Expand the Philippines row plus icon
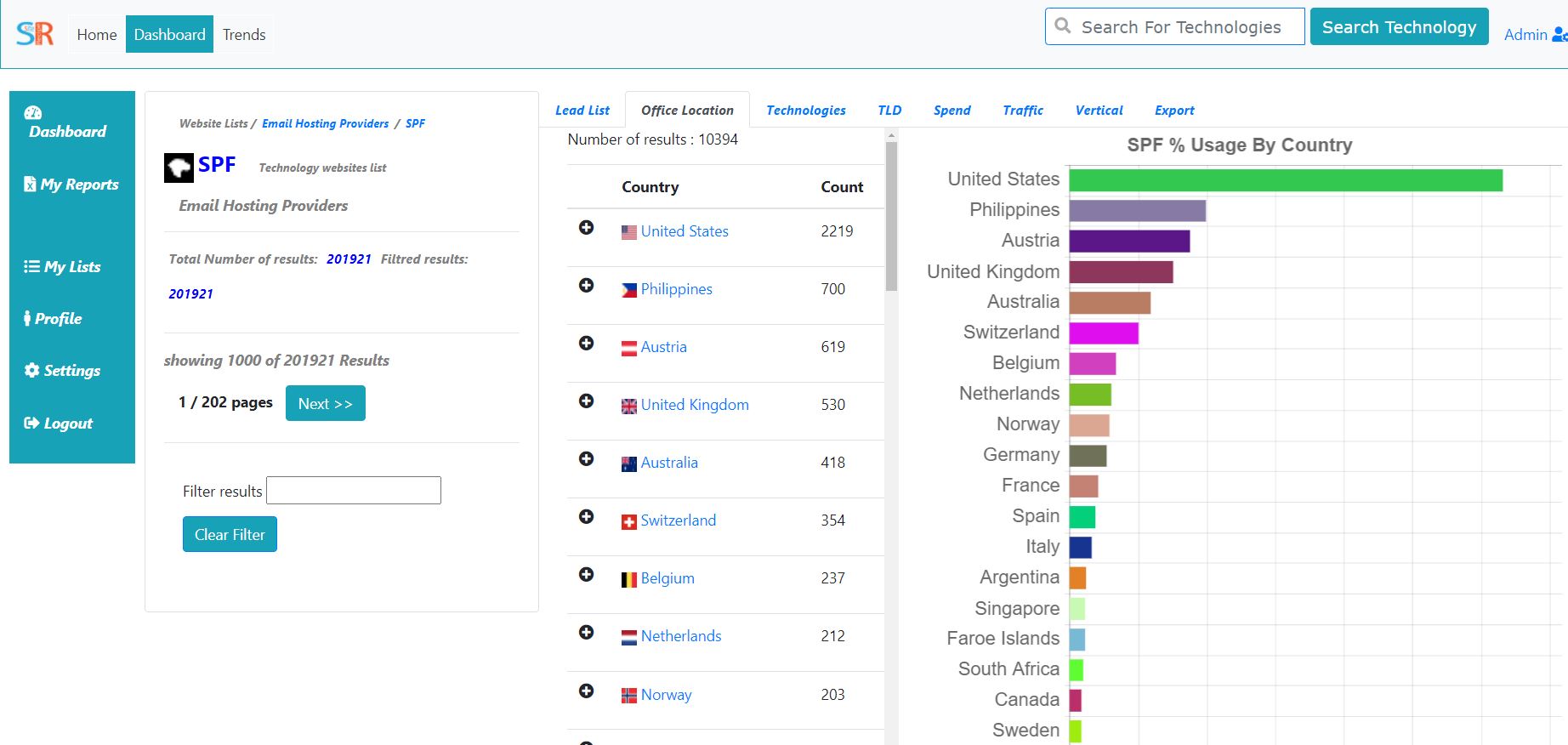Image resolution: width=1568 pixels, height=745 pixels. (586, 285)
